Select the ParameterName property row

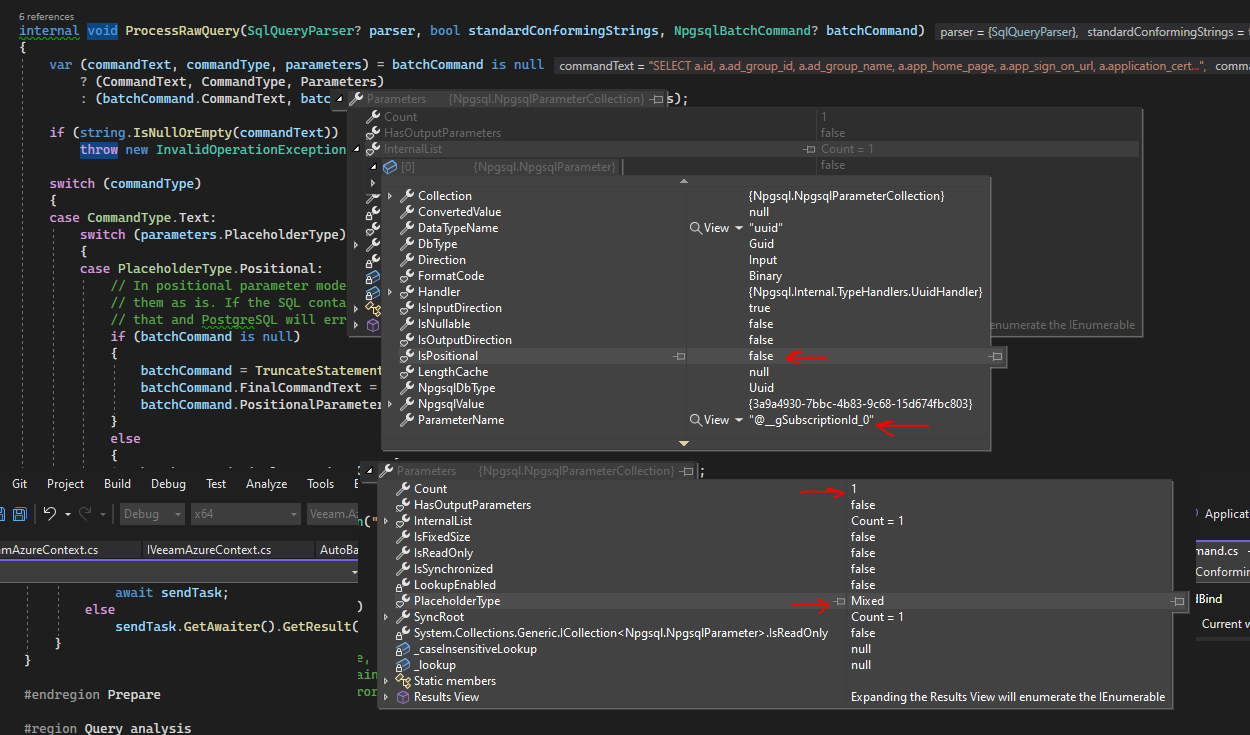coord(686,420)
